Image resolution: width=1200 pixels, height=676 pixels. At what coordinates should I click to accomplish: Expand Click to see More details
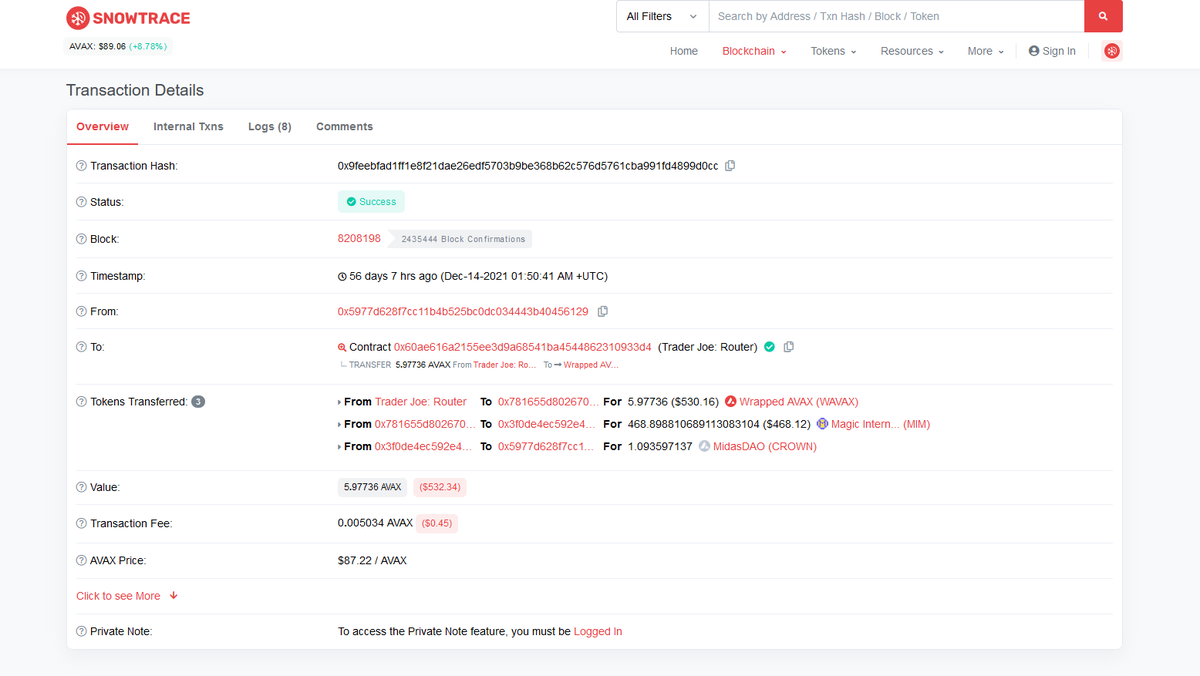[x=127, y=596]
